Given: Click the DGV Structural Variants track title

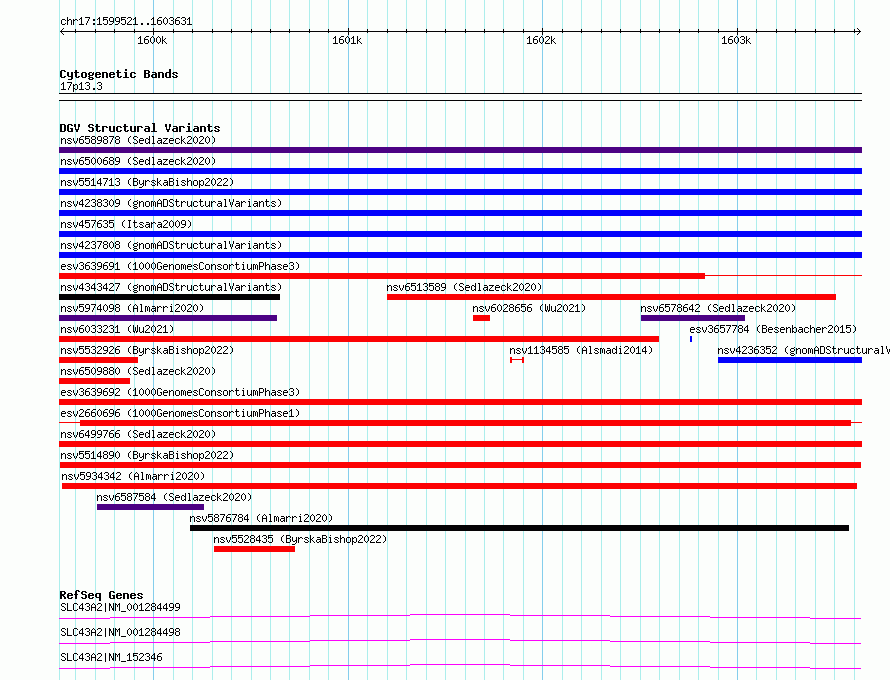Looking at the screenshot, I should tap(140, 128).
